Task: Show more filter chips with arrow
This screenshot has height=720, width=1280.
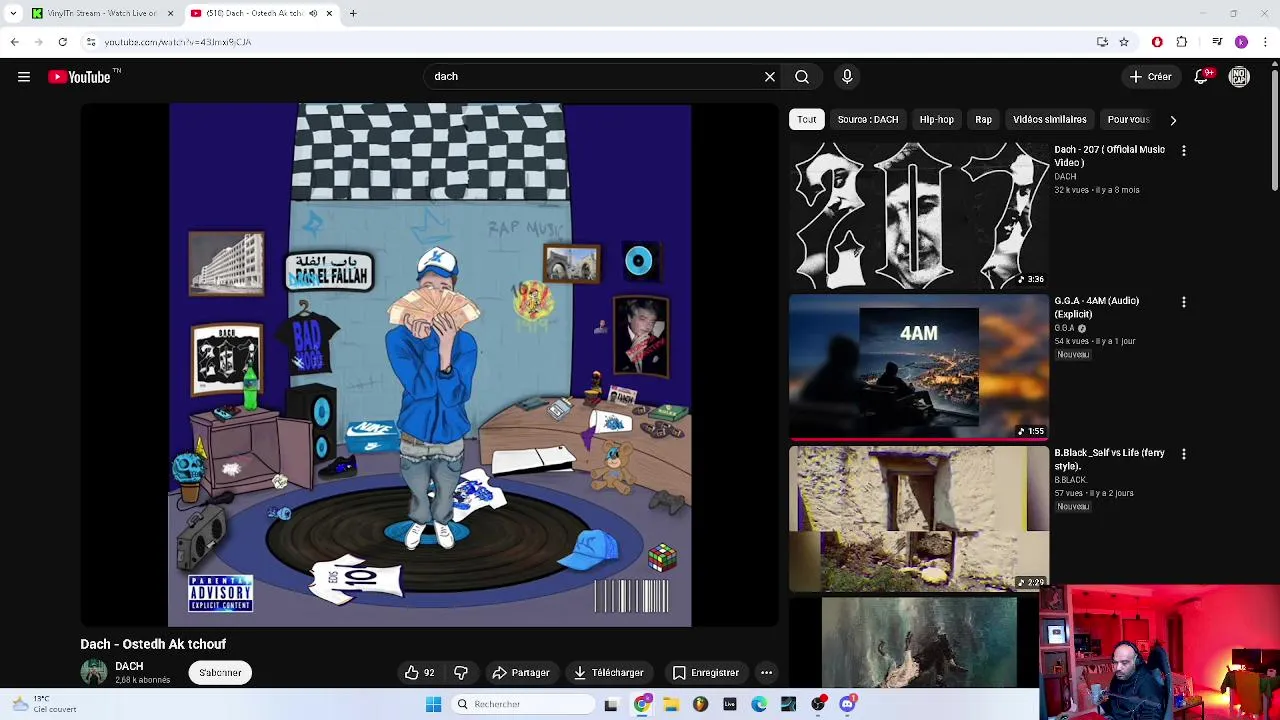Action: 1173,120
